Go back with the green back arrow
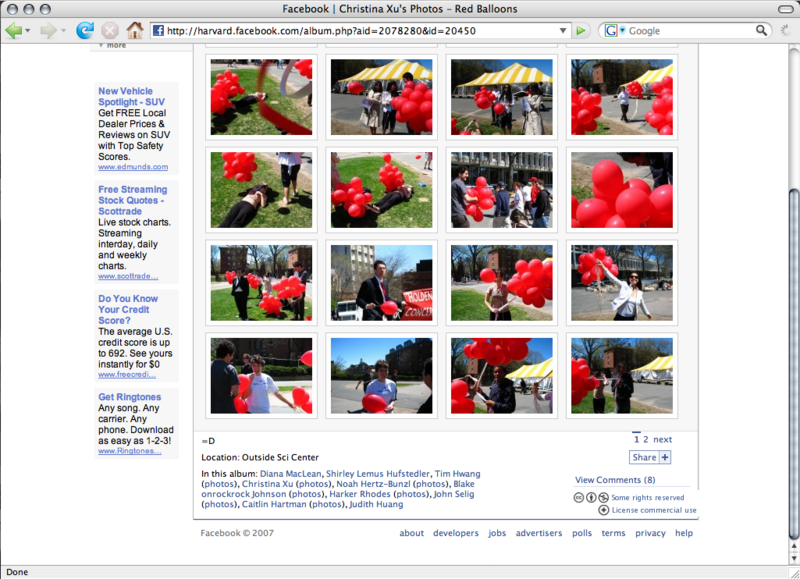This screenshot has width=800, height=579. [13, 31]
